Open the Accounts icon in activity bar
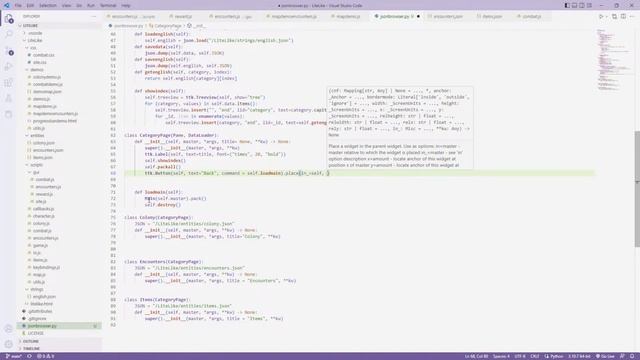 [9, 329]
